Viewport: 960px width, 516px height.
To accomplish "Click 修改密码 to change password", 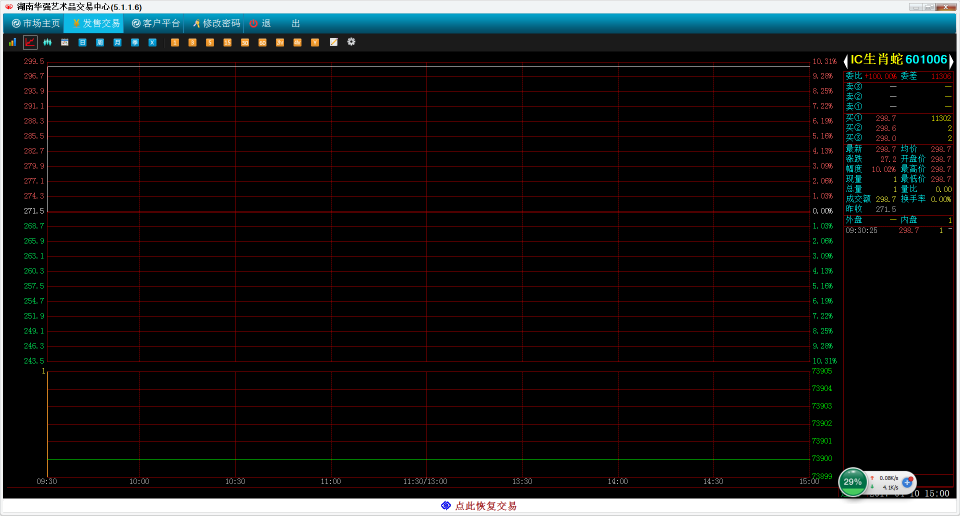I will (216, 23).
